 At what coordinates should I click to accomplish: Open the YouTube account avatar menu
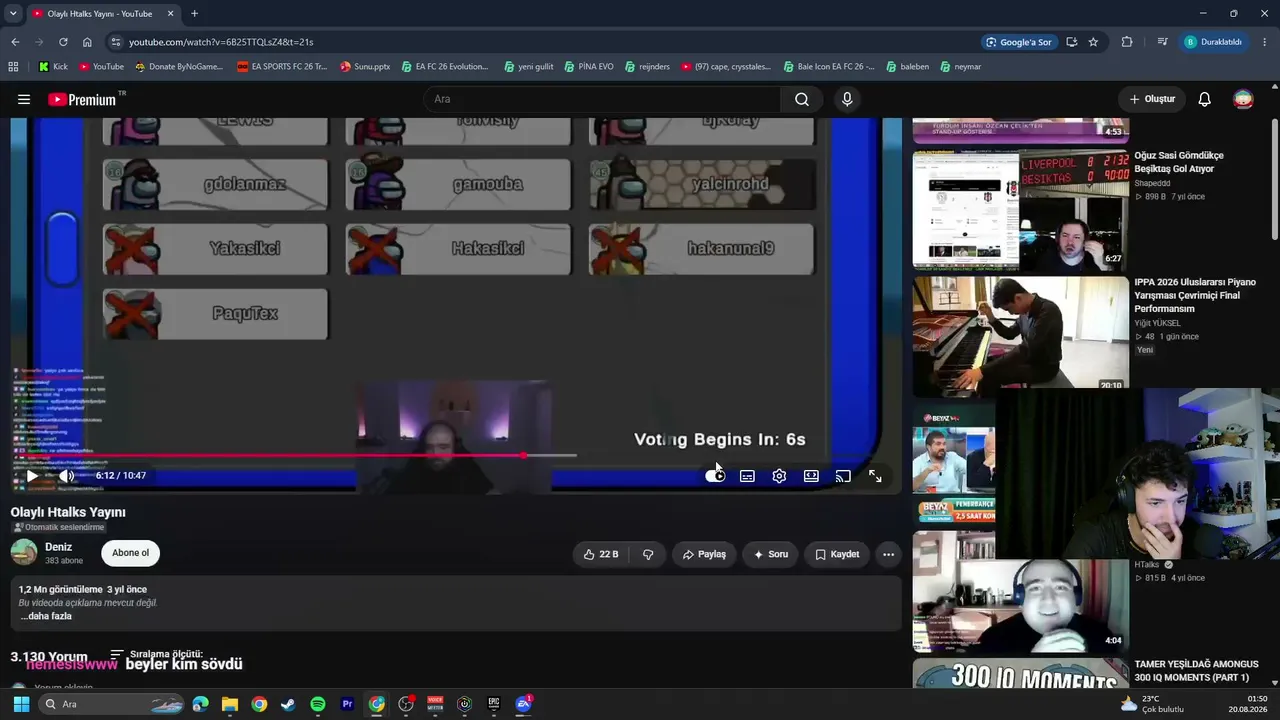click(1243, 99)
